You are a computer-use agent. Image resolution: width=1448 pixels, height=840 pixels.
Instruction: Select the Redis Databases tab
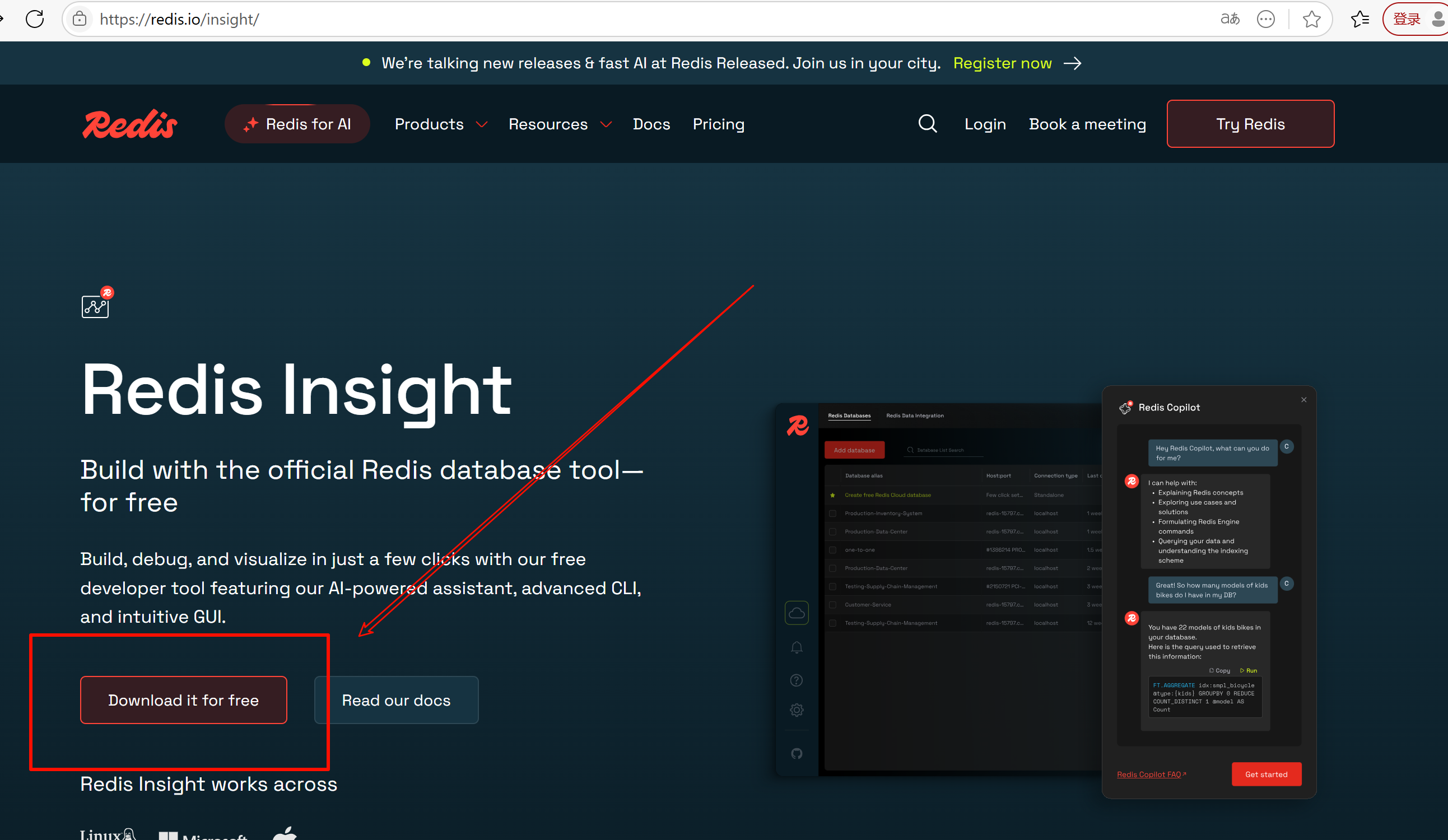[849, 416]
